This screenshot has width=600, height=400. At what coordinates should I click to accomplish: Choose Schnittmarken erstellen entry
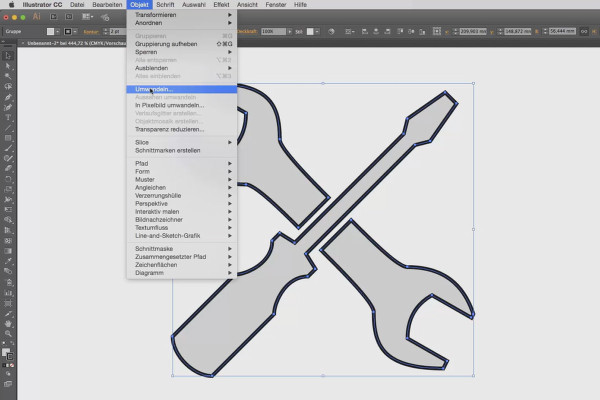tap(182, 150)
